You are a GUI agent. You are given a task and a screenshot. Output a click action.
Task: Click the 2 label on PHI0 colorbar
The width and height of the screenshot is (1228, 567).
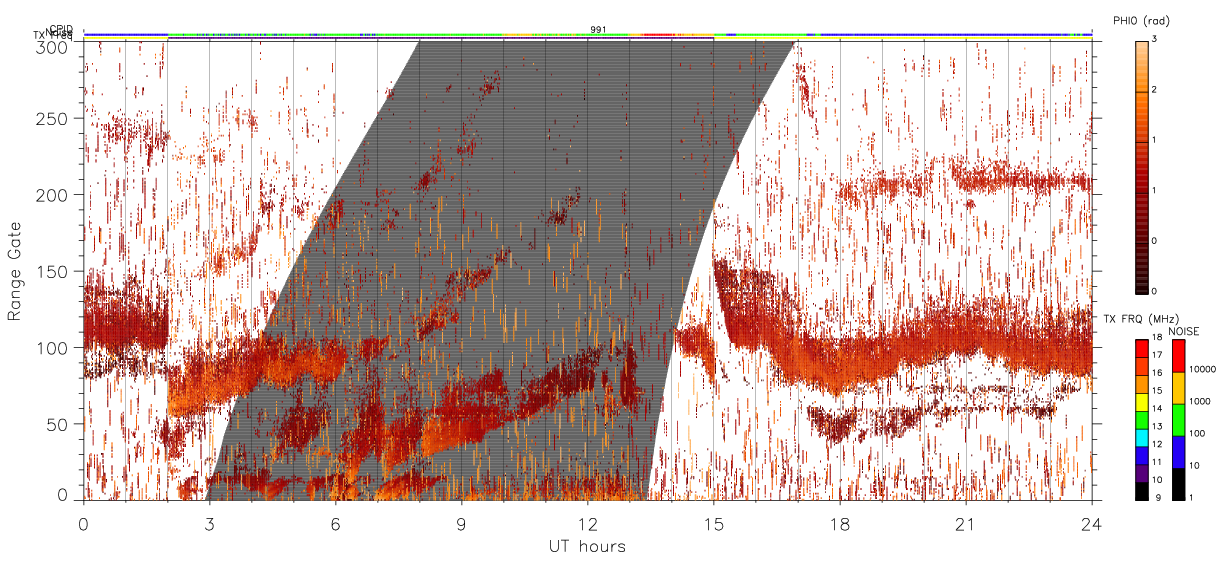(1155, 91)
